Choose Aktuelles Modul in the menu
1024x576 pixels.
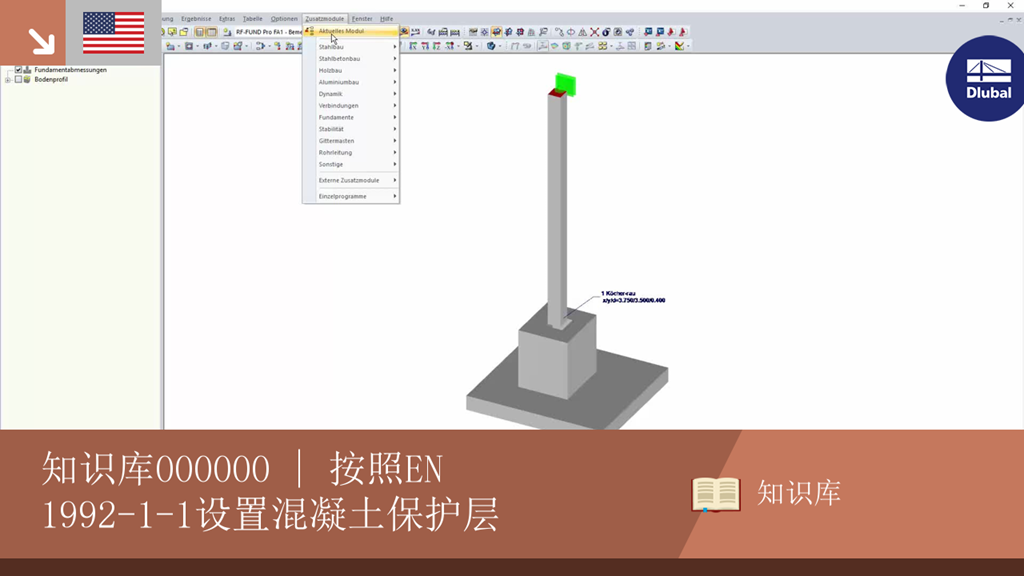[x=351, y=31]
